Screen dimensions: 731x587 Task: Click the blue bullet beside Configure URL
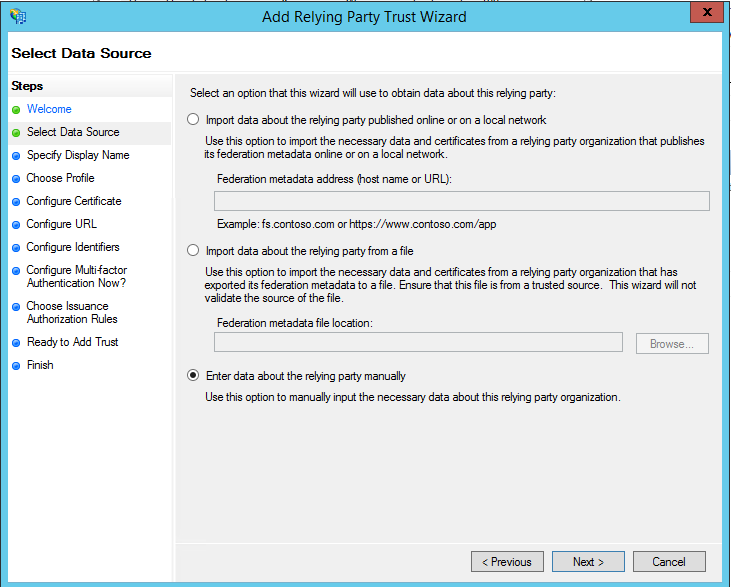(16, 225)
